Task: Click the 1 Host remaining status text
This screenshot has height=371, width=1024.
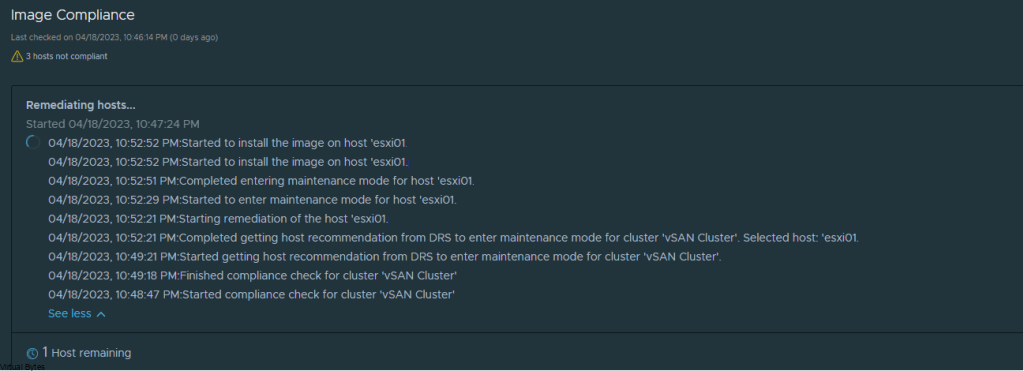Action: [x=87, y=353]
